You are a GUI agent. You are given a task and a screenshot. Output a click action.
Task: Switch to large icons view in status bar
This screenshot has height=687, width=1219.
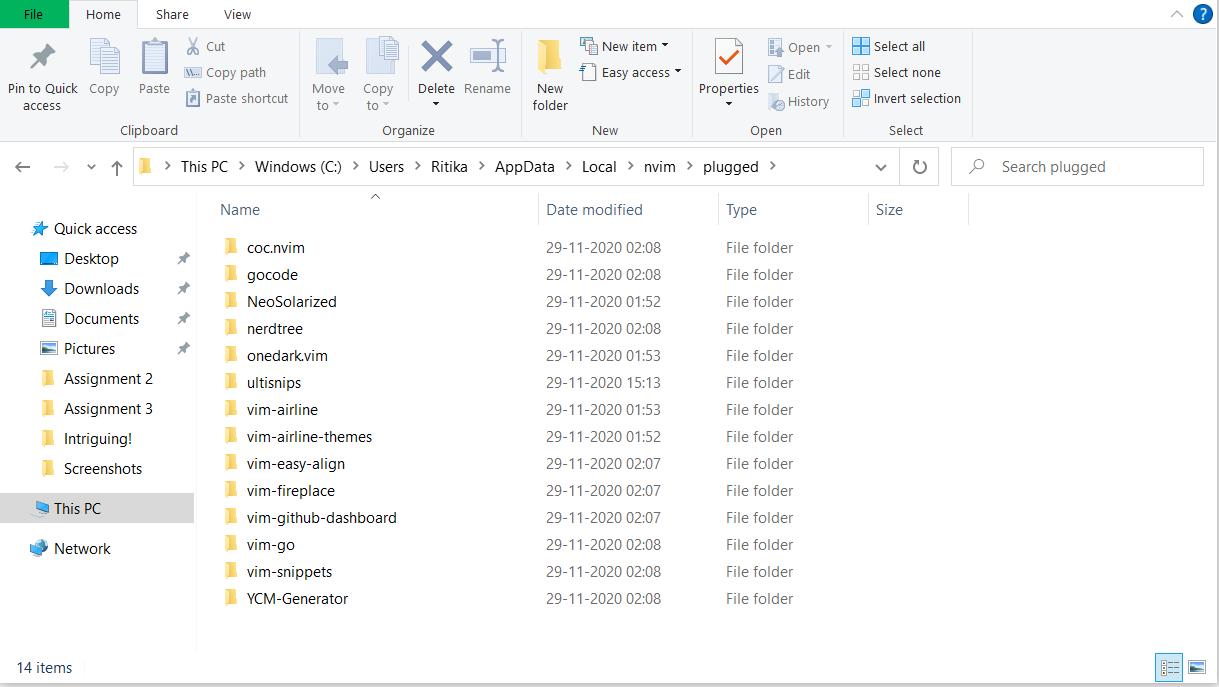[x=1196, y=668]
